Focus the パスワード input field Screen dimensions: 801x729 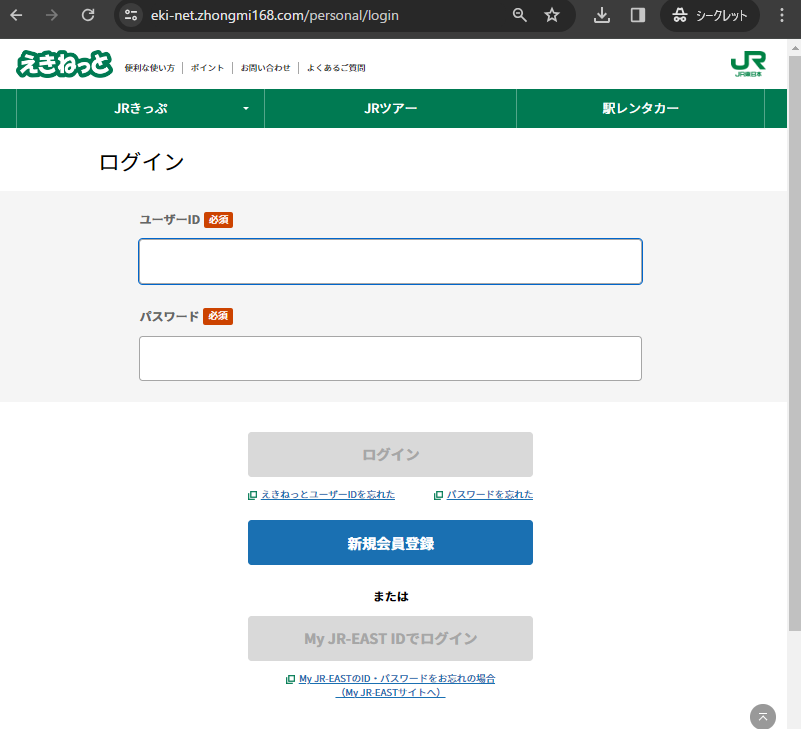390,358
